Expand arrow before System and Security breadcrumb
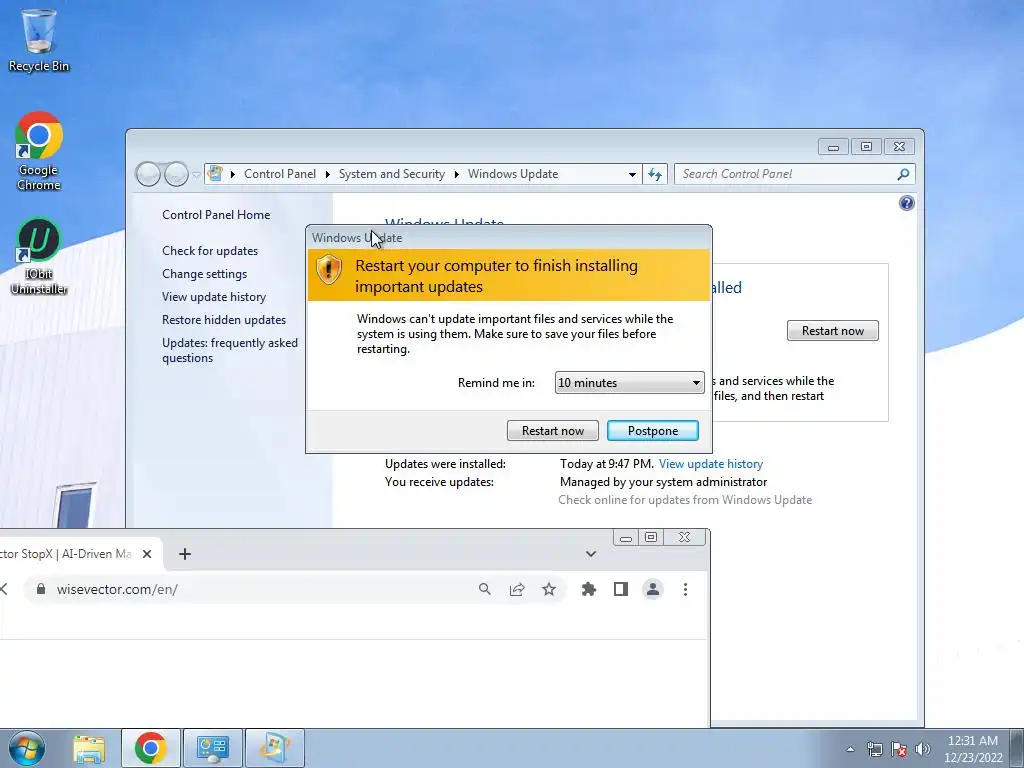Viewport: 1024px width, 768px height. [x=327, y=174]
